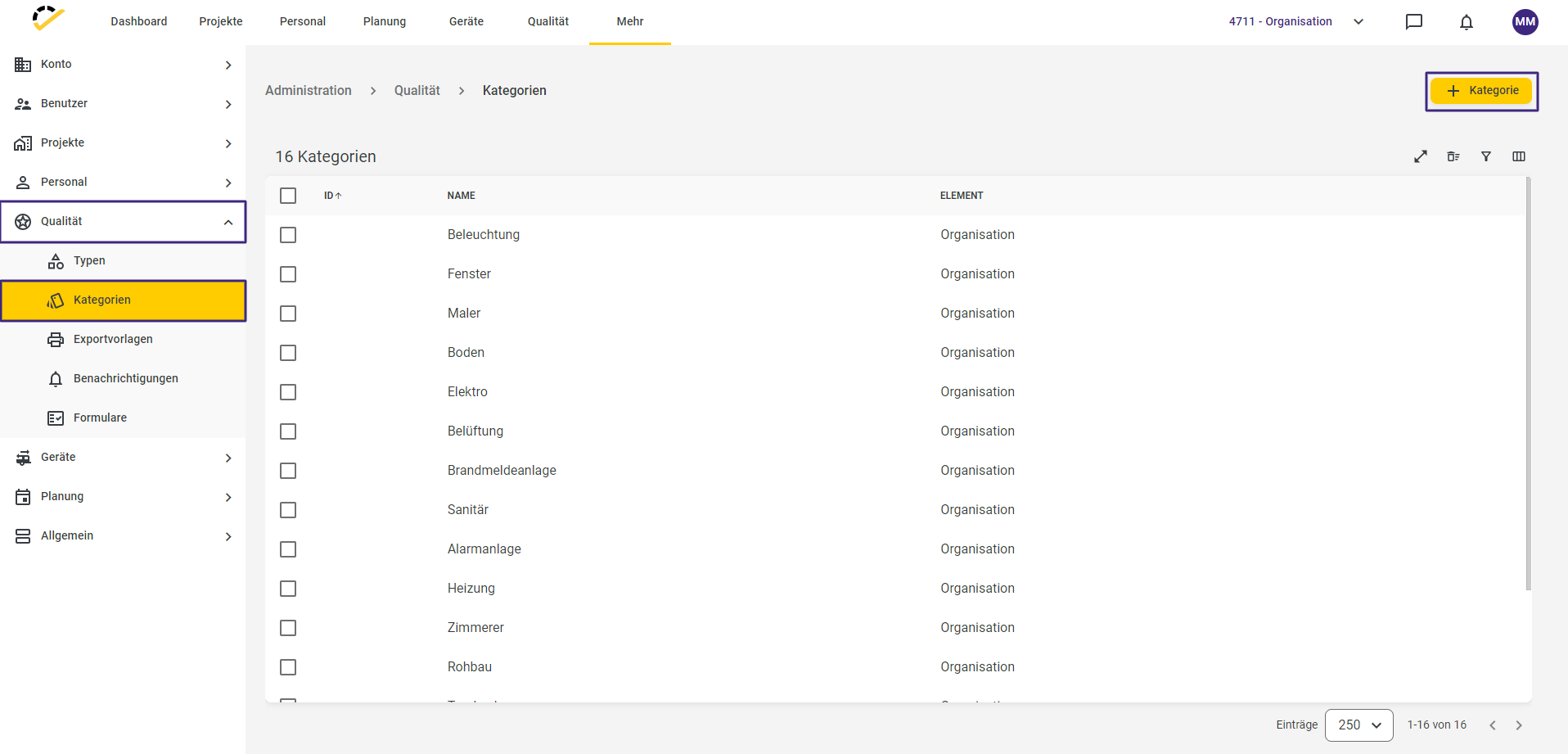
Task: Expand the table to fullscreen
Action: point(1421,156)
